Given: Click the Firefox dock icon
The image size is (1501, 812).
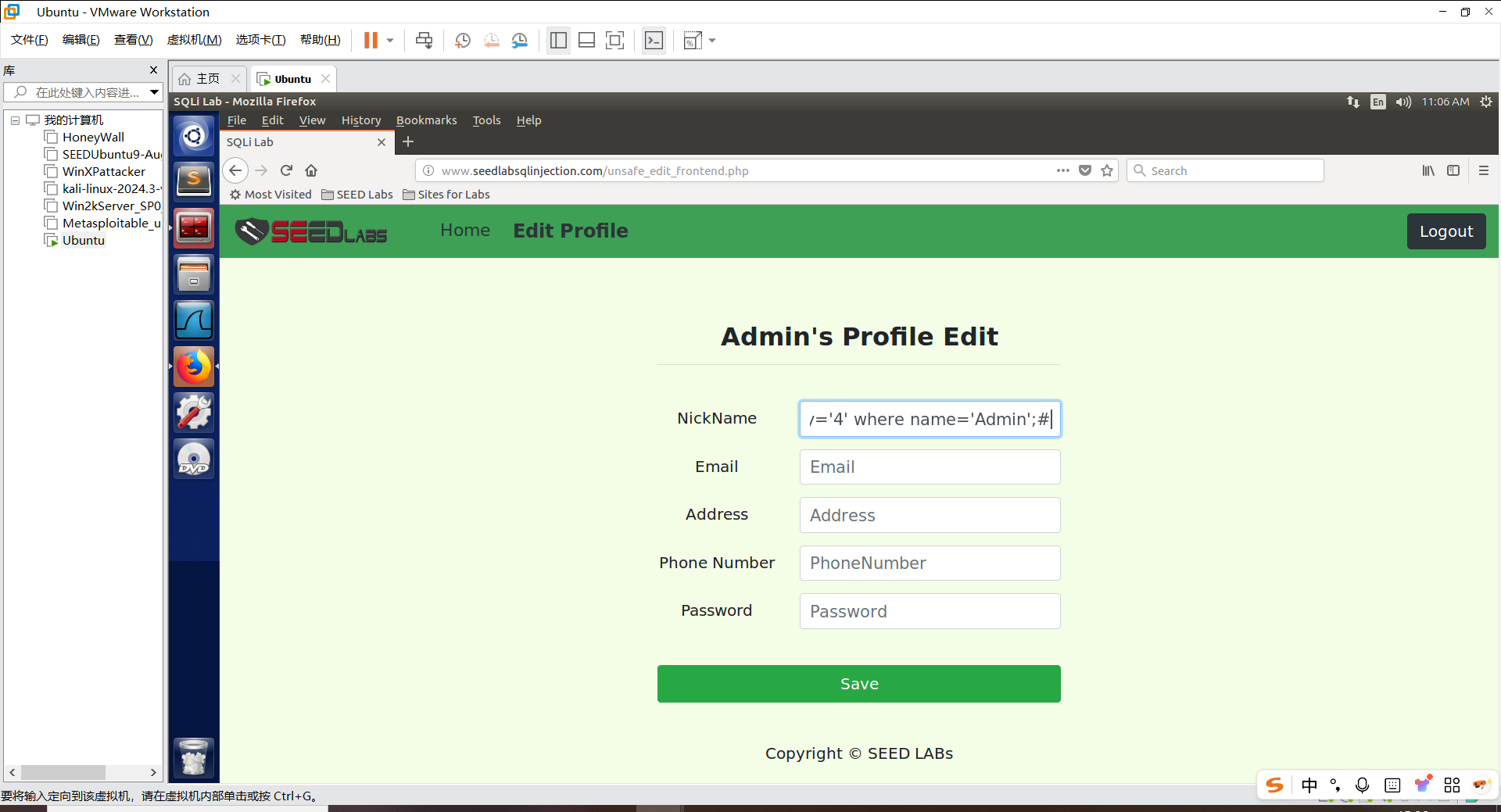Looking at the screenshot, I should click(194, 367).
